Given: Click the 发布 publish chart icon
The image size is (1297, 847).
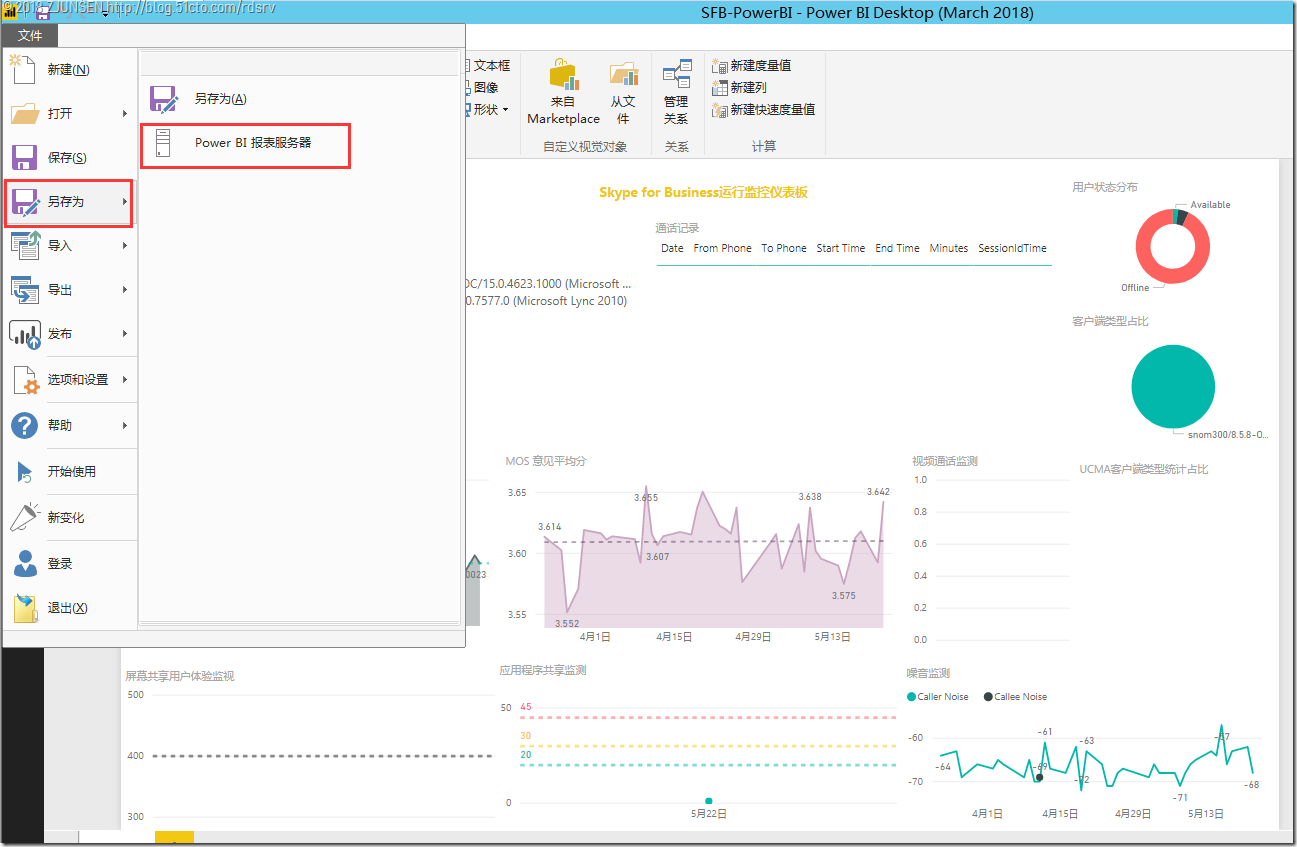Looking at the screenshot, I should pyautogui.click(x=24, y=334).
